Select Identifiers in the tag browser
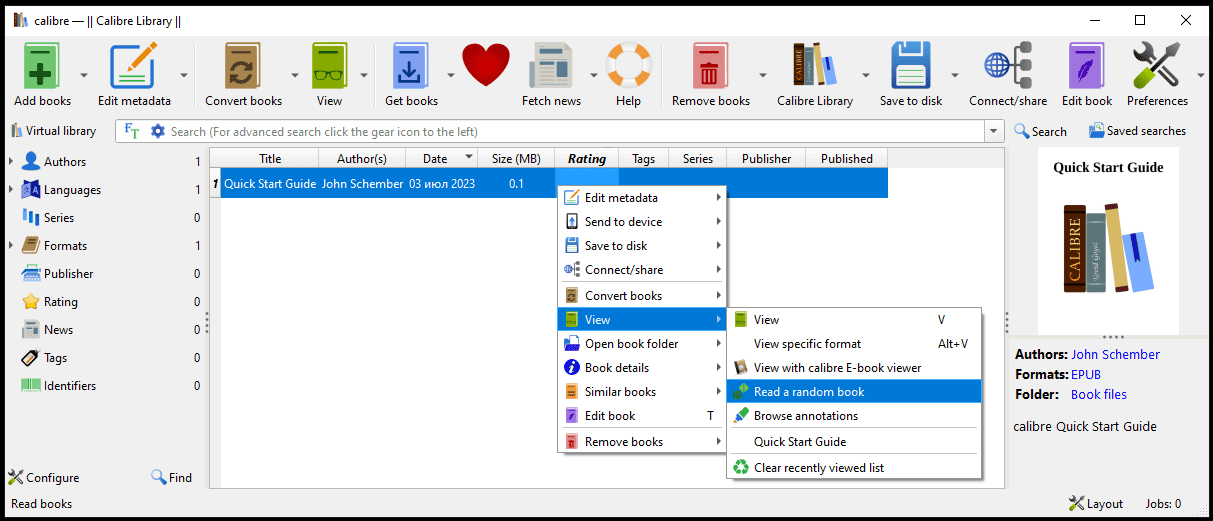The image size is (1213, 521). 70,385
